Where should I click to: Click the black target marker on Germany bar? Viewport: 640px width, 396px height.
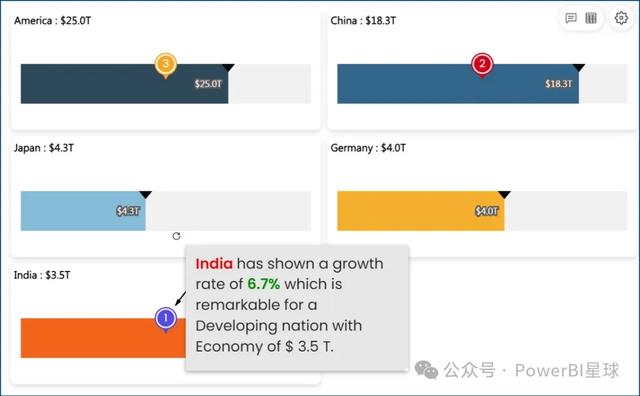click(504, 195)
